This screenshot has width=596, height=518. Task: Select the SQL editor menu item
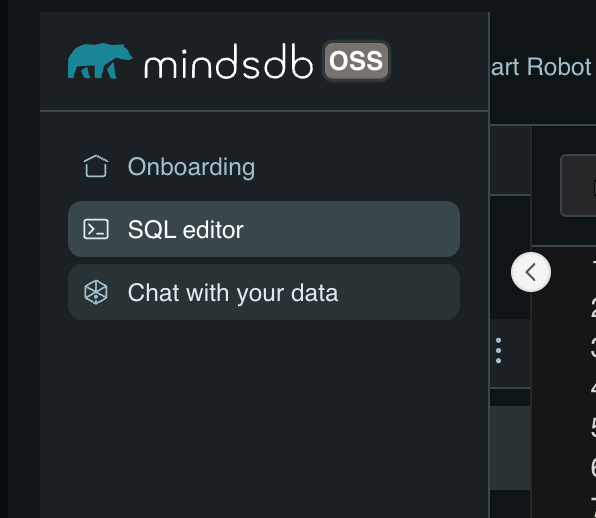[x=264, y=229]
